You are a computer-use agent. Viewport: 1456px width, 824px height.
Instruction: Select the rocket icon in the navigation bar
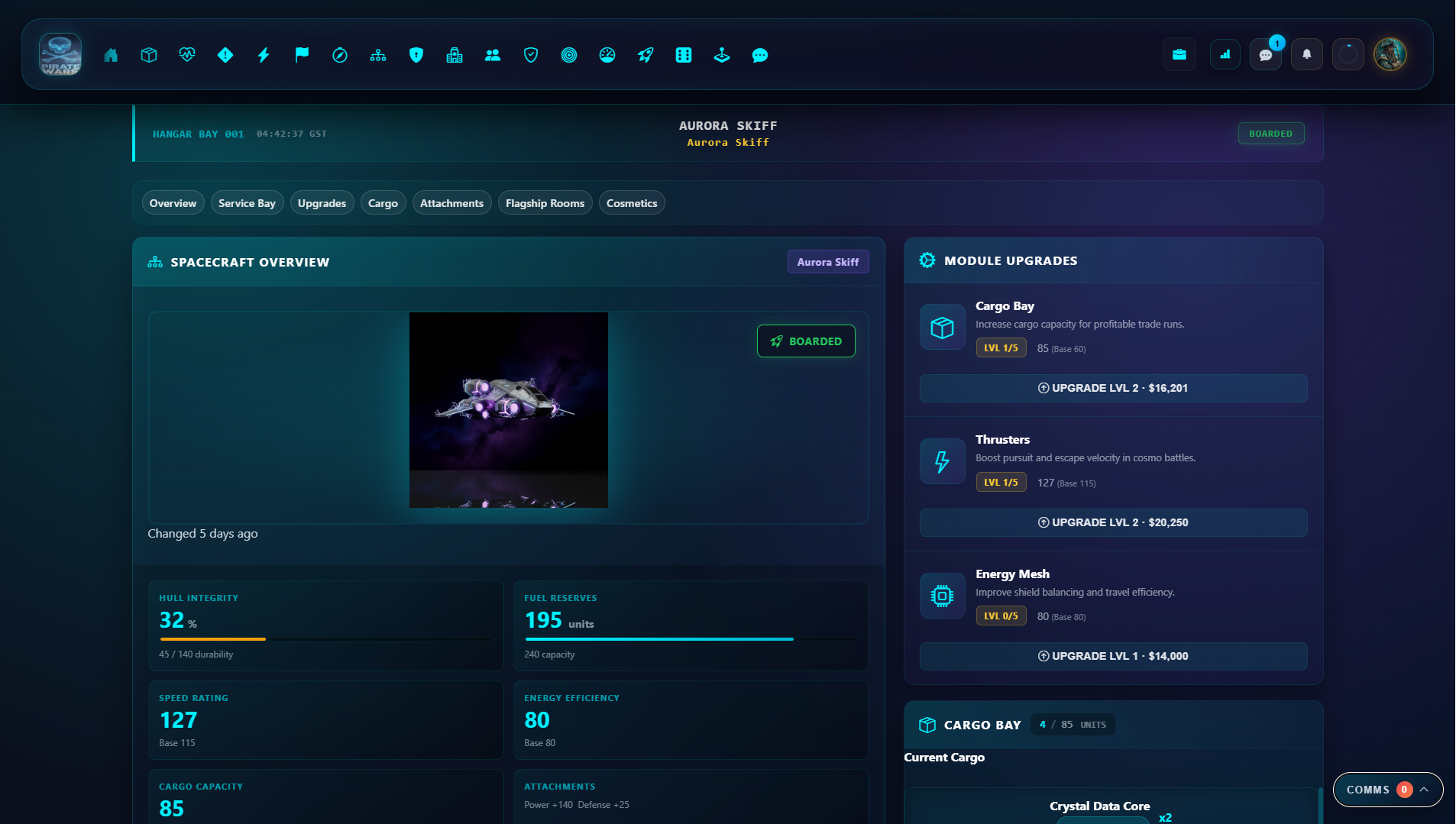[645, 54]
